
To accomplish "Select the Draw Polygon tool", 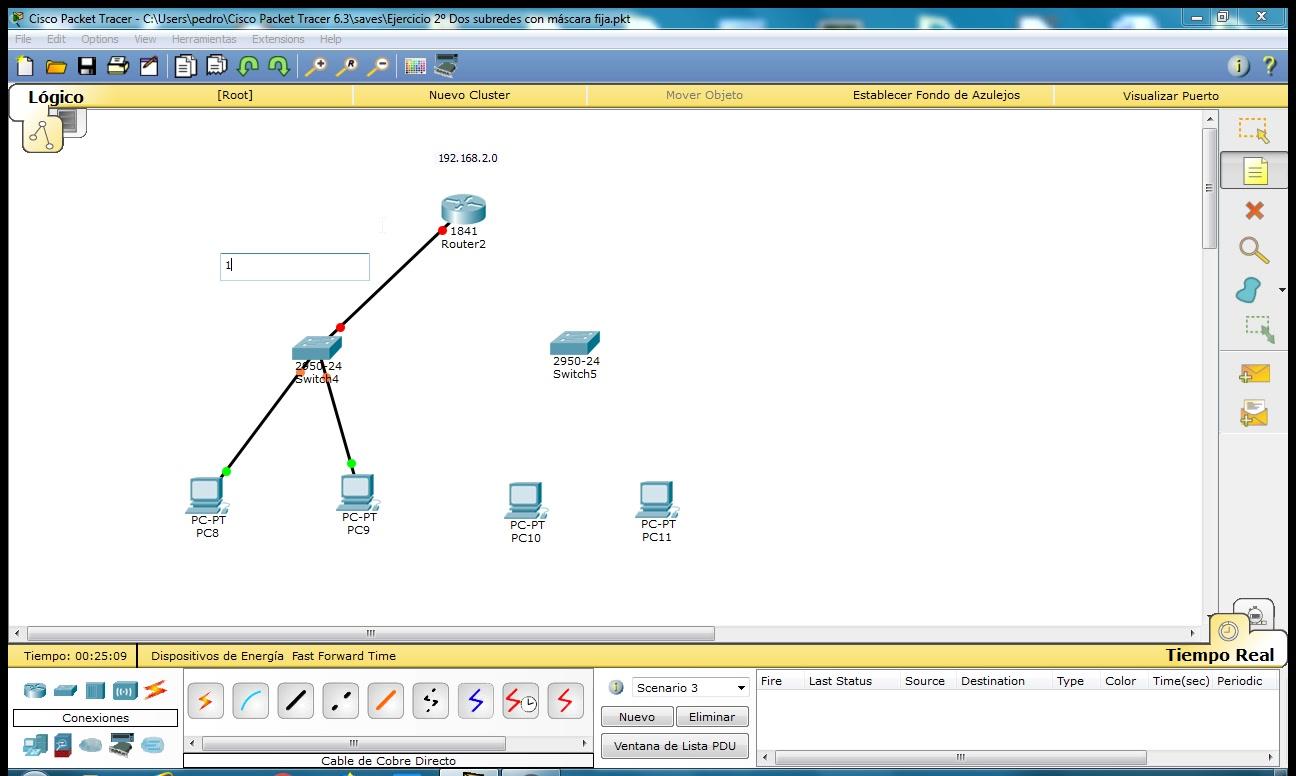I will 1249,290.
